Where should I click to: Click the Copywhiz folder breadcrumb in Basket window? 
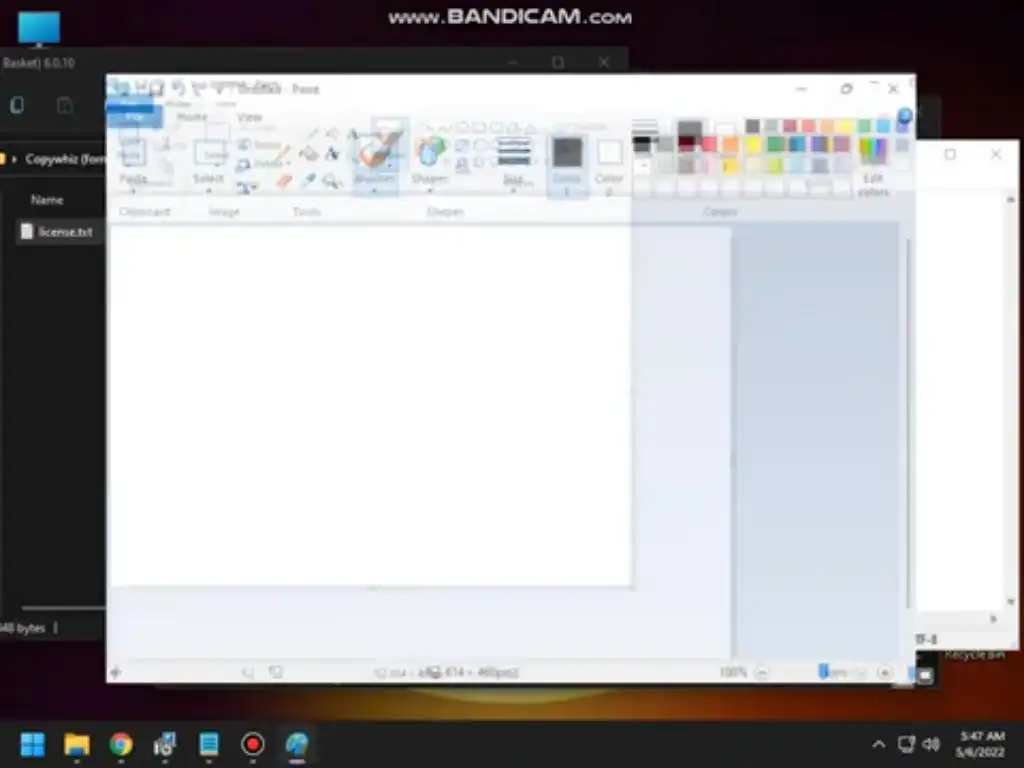click(65, 159)
